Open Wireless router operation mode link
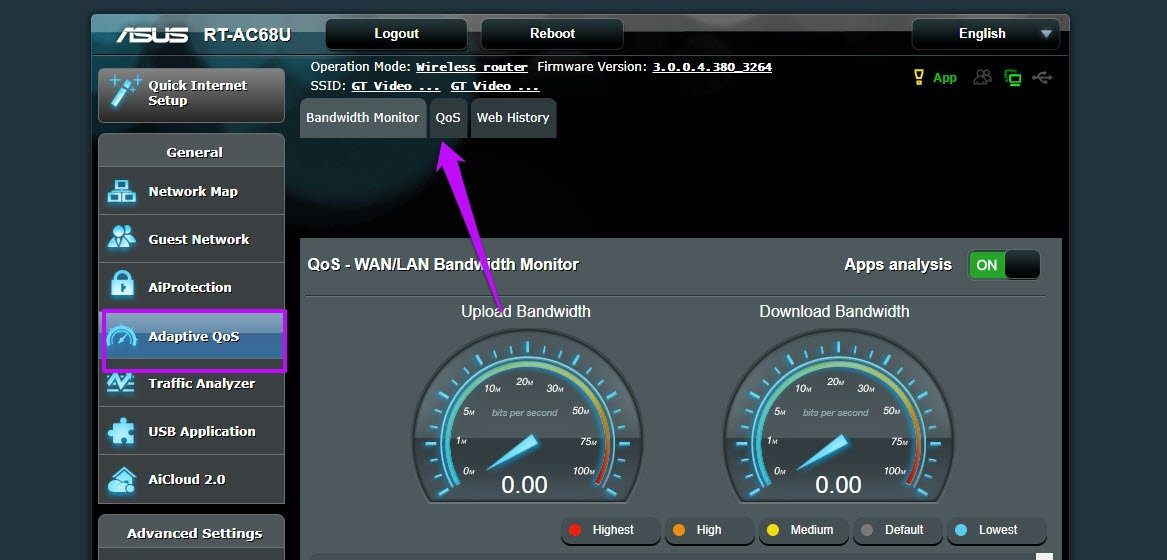 pos(472,67)
